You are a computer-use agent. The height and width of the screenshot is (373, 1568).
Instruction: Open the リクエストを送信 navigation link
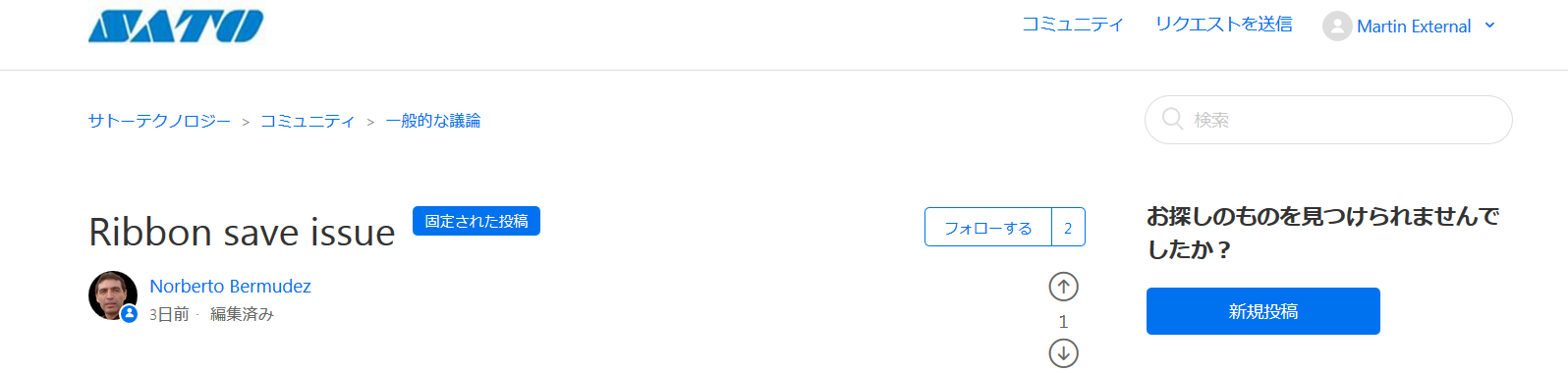click(1224, 25)
